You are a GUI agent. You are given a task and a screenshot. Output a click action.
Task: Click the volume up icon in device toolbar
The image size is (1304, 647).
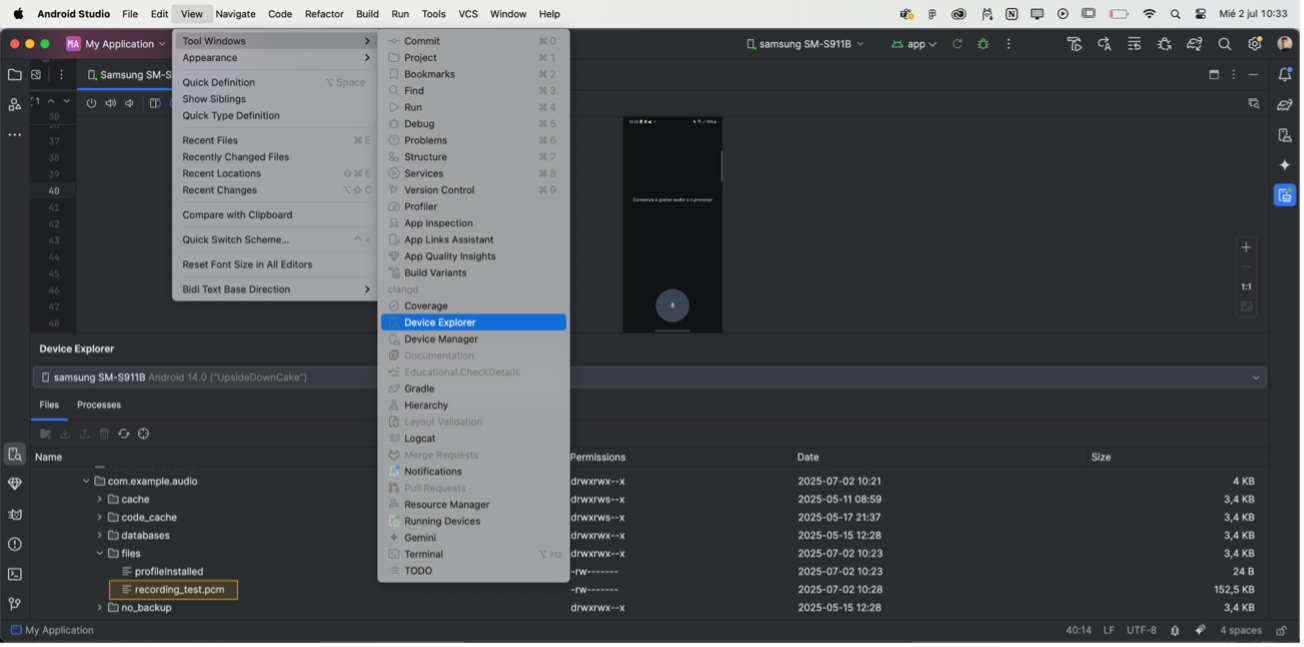click(x=110, y=103)
